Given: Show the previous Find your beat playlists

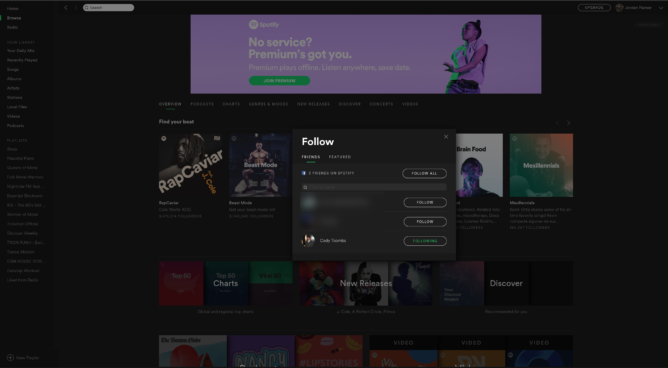Looking at the screenshot, I should [x=557, y=123].
